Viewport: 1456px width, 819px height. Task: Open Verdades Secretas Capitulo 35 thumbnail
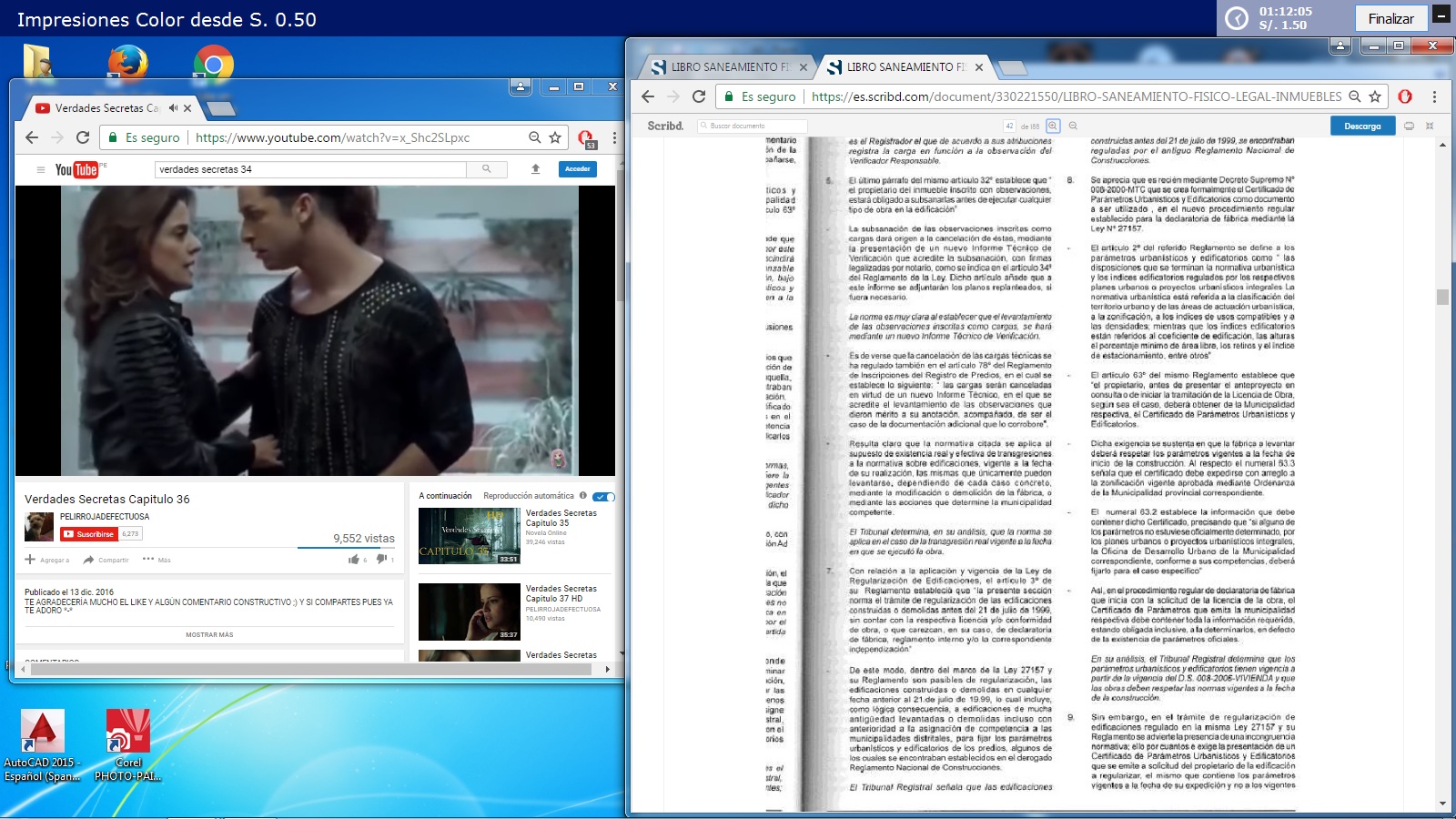(x=469, y=536)
